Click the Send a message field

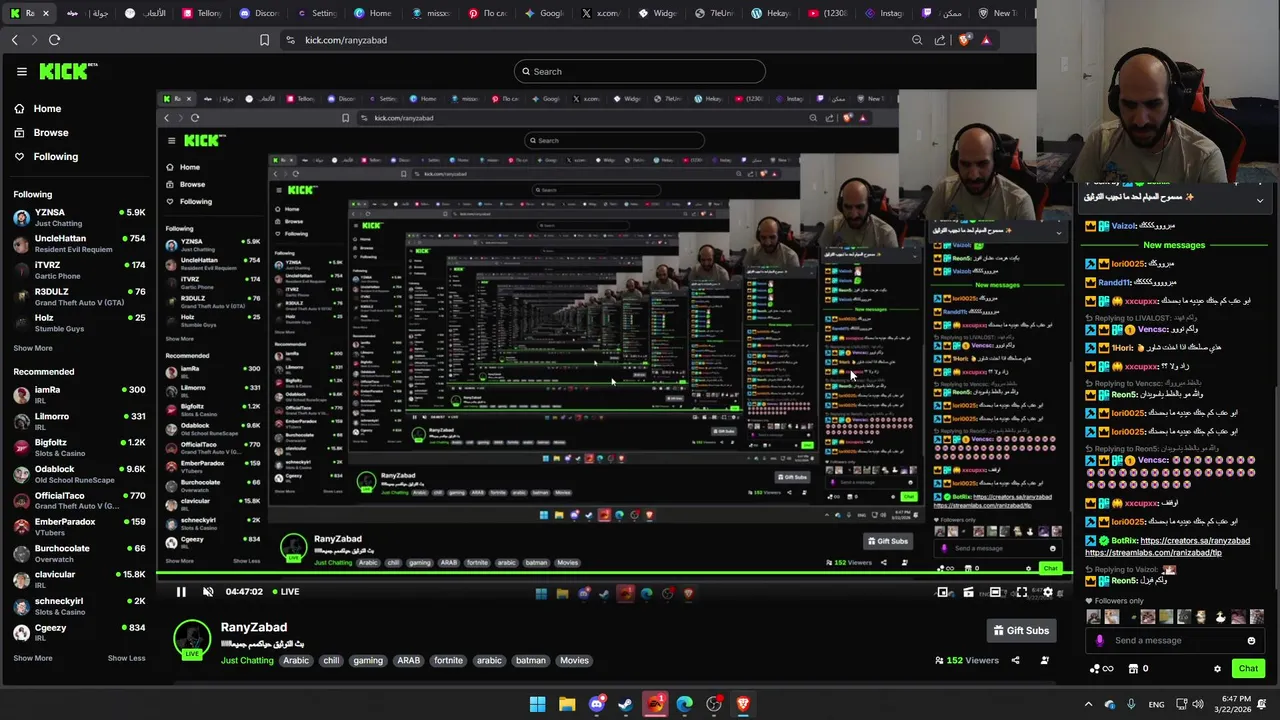point(1175,641)
